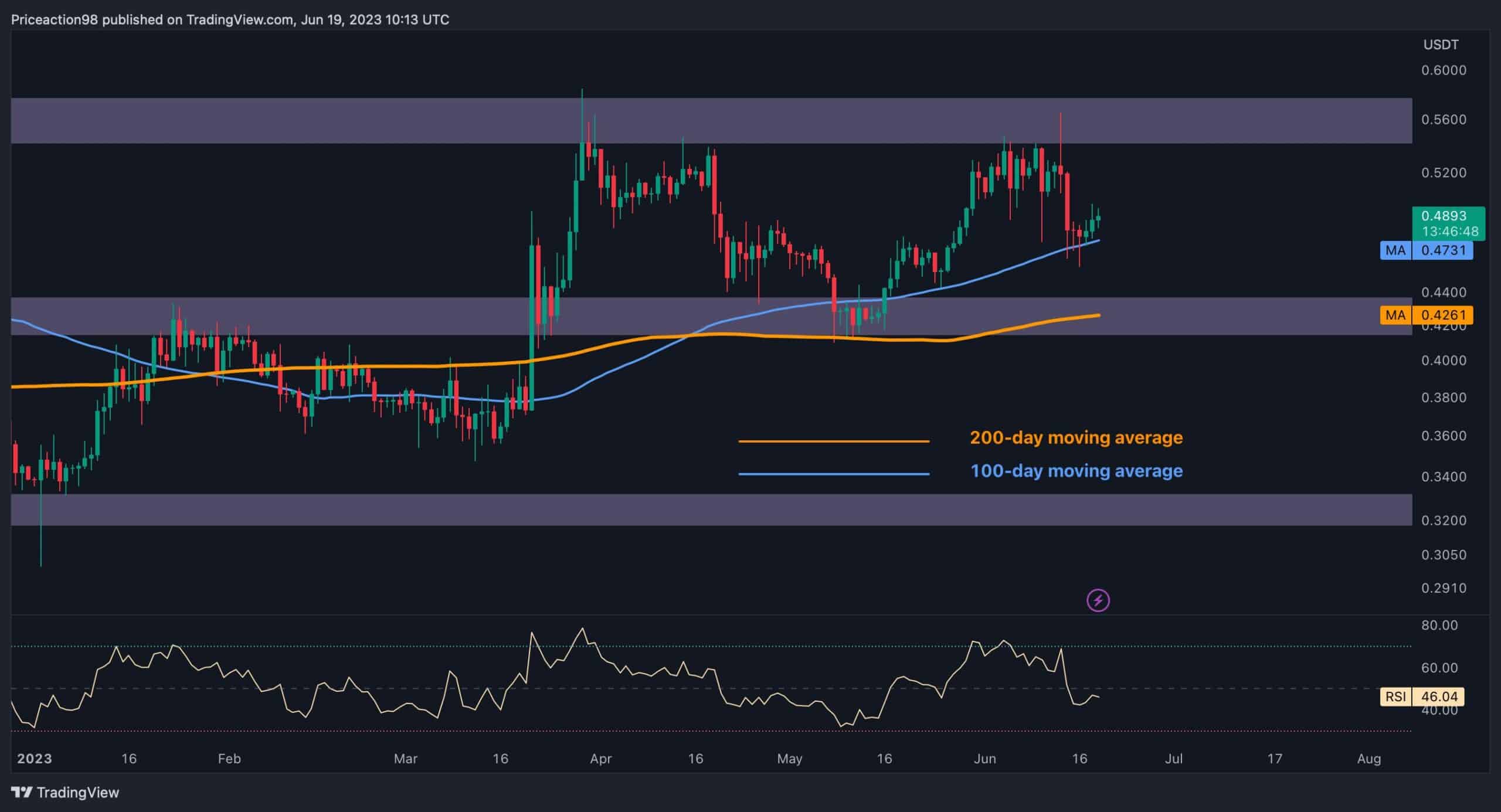Screen dimensions: 1501x812
Task: Click the lightning bolt quick-trade icon
Action: [1099, 599]
